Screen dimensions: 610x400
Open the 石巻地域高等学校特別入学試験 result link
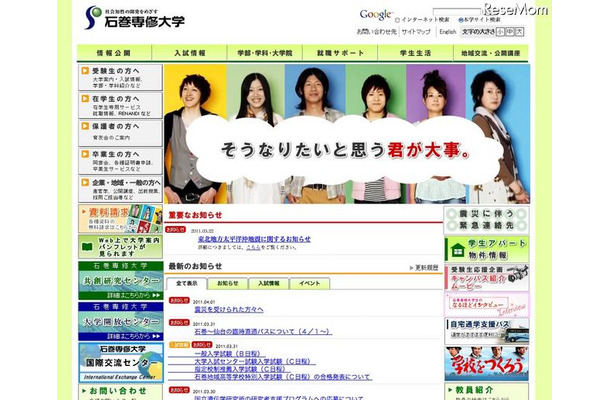[283, 377]
